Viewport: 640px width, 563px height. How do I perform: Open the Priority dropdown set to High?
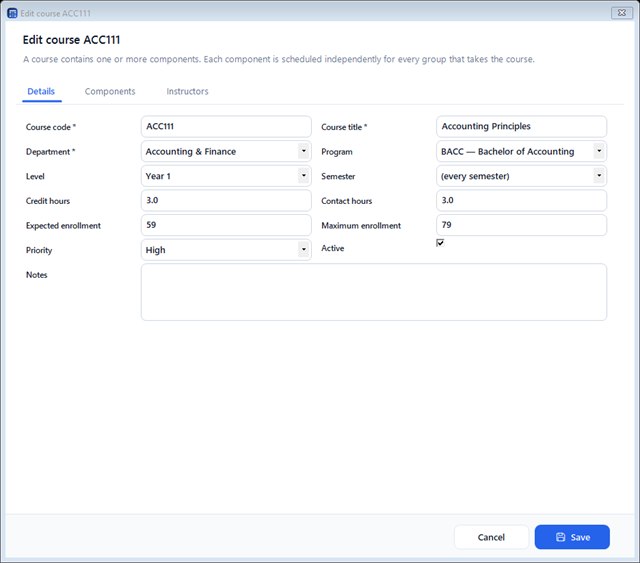(226, 250)
